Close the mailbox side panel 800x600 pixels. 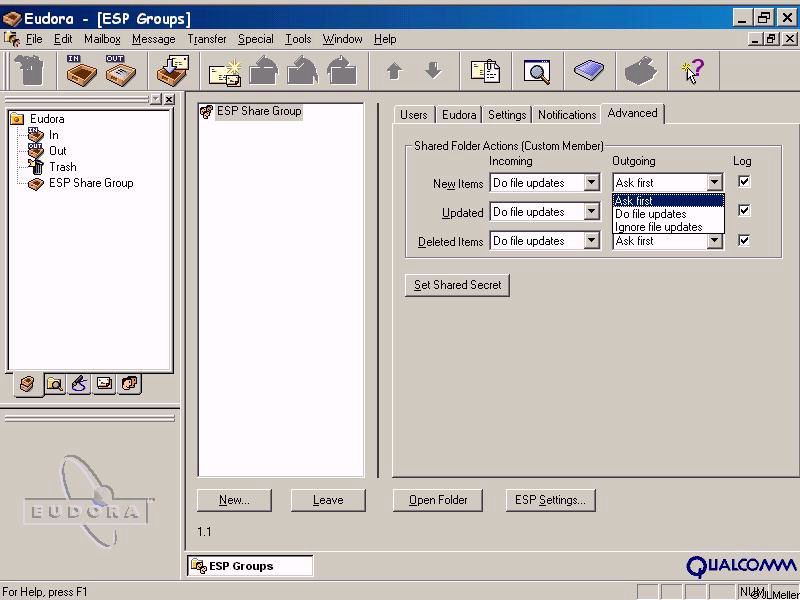coord(169,99)
